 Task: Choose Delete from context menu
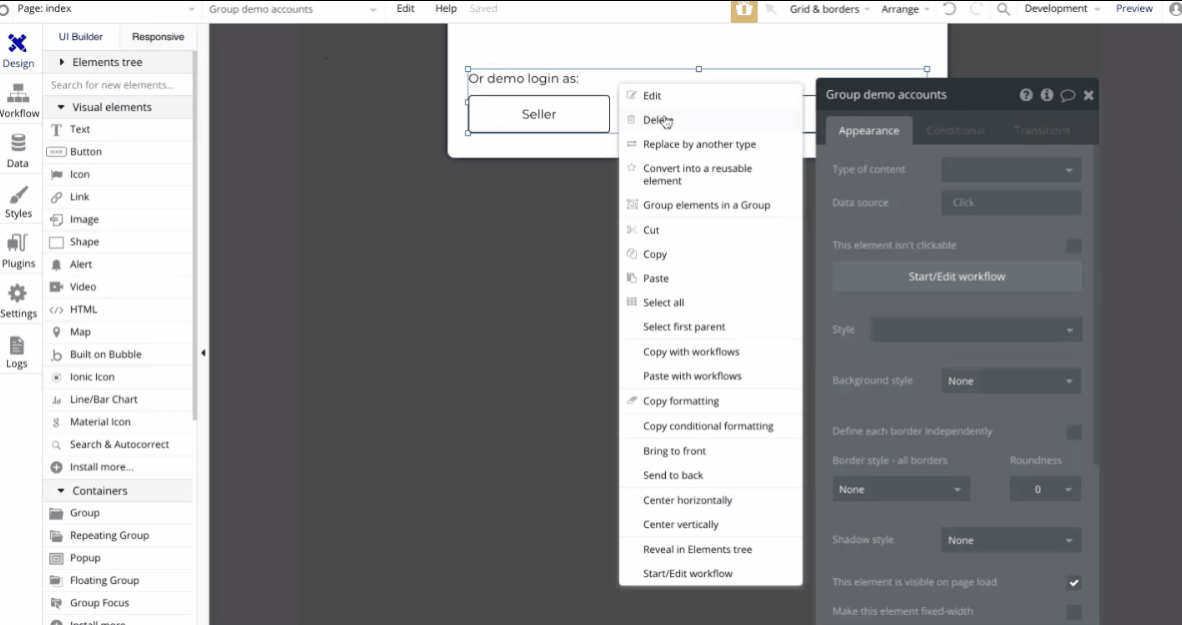710,120
